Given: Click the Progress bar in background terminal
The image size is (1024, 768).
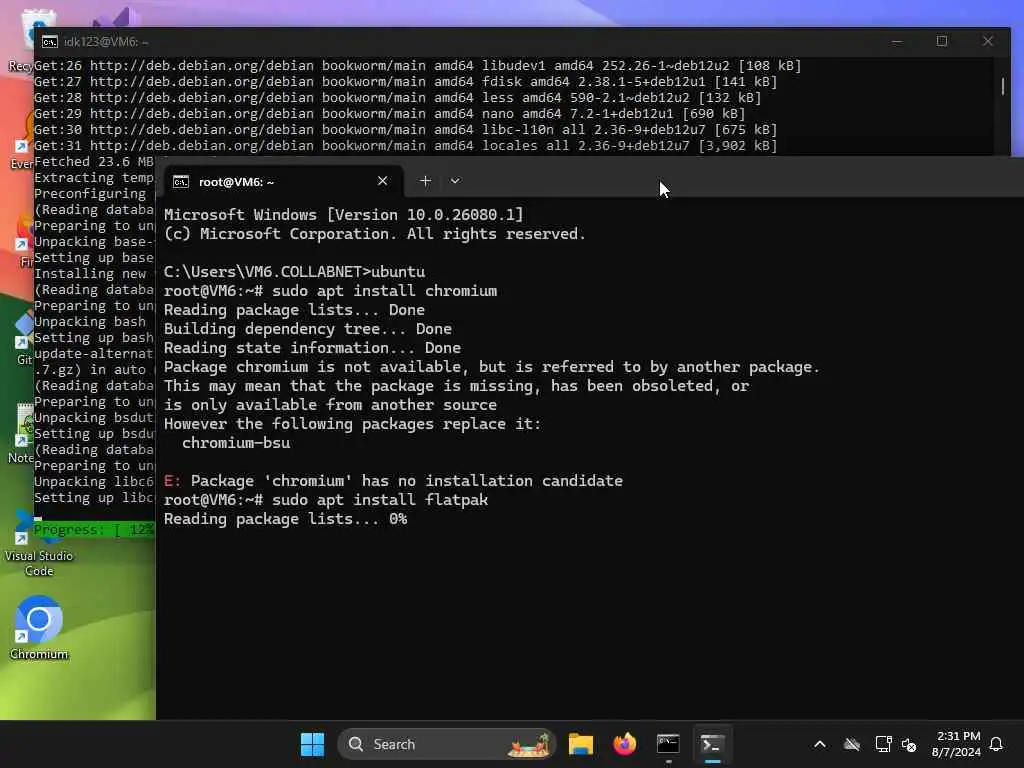Looking at the screenshot, I should (x=94, y=530).
